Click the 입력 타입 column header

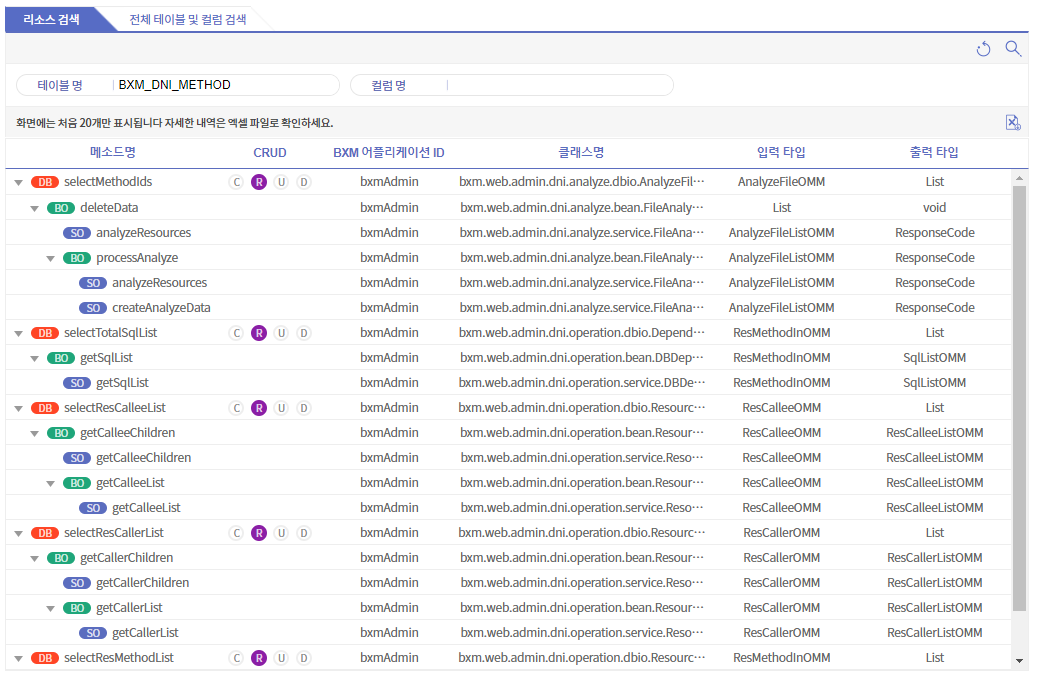(x=781, y=152)
